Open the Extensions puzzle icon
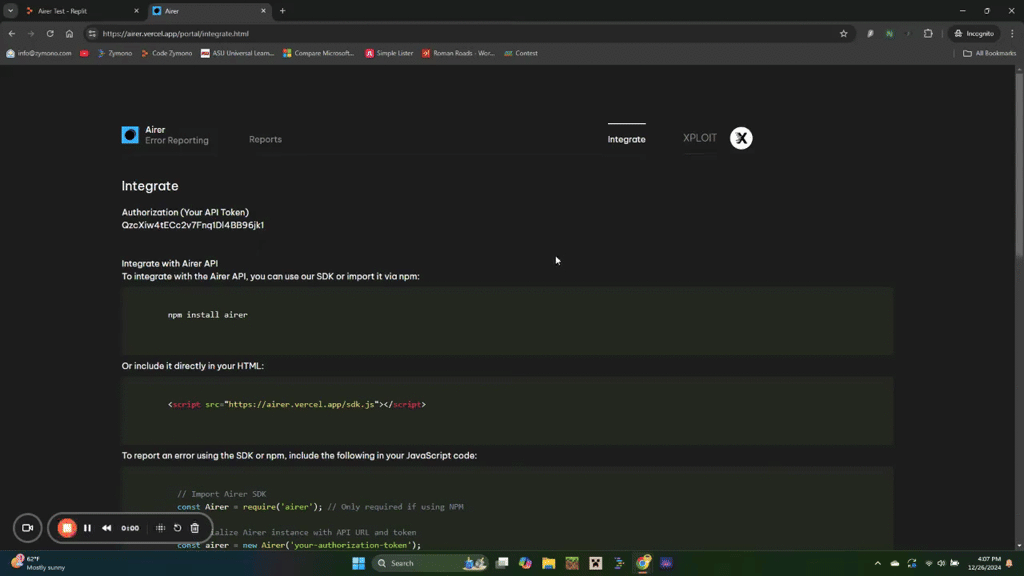 928,33
